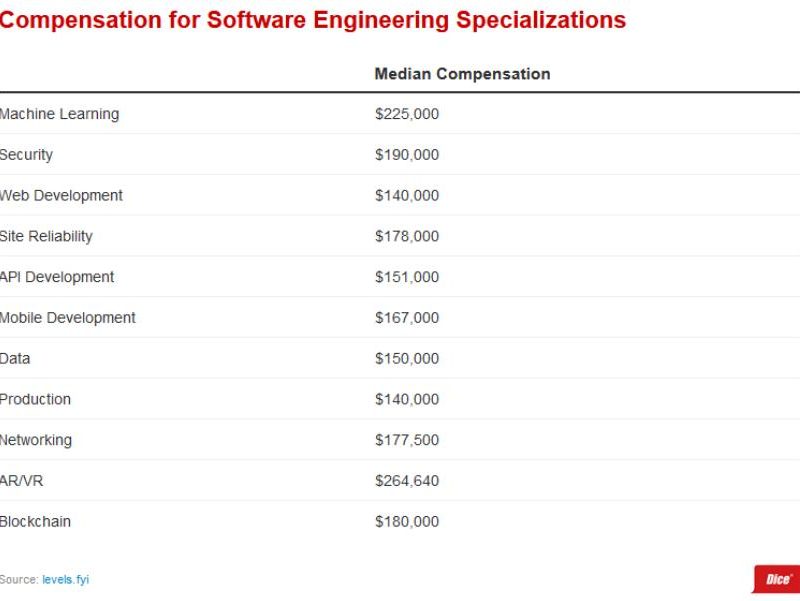Click the Source label text

(18, 580)
